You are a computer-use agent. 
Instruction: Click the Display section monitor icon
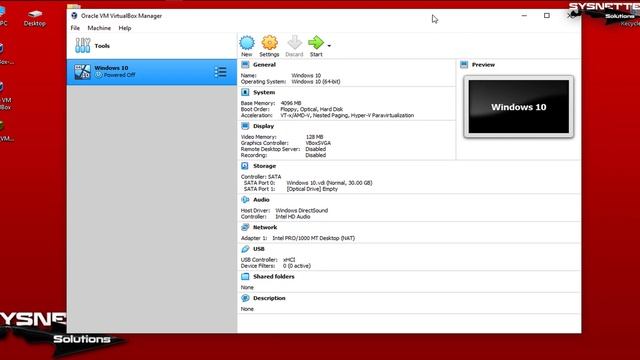point(245,126)
